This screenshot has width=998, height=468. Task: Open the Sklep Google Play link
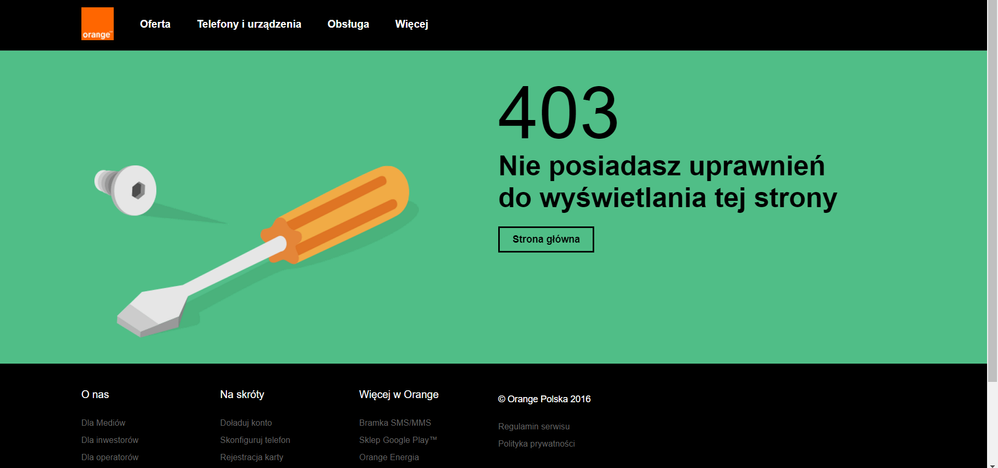tap(398, 440)
